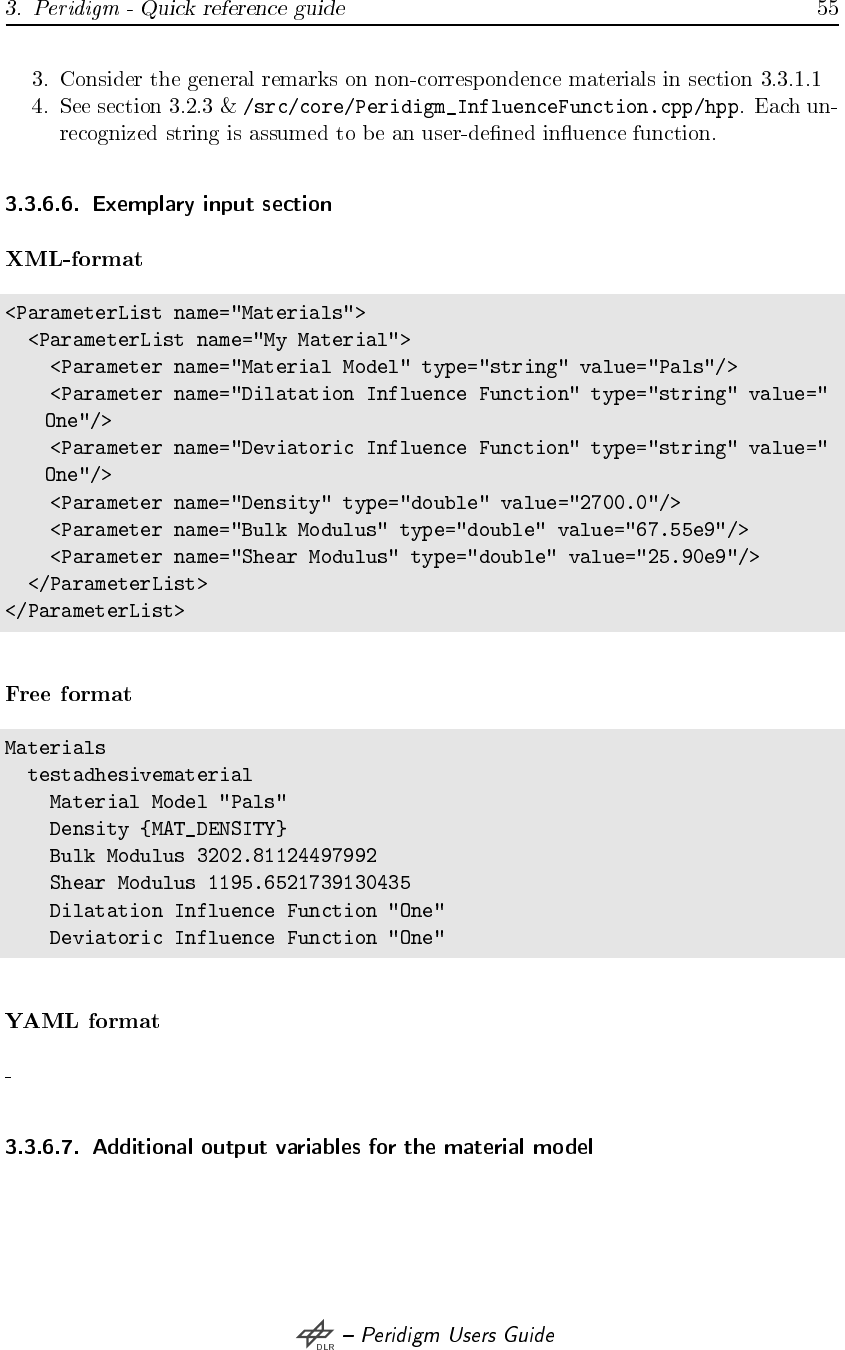Image resolution: width=845 pixels, height=1350 pixels.
Task: Click the free-format 'Bulk Modulus 3202.81124497992' line
Action: pos(213,856)
